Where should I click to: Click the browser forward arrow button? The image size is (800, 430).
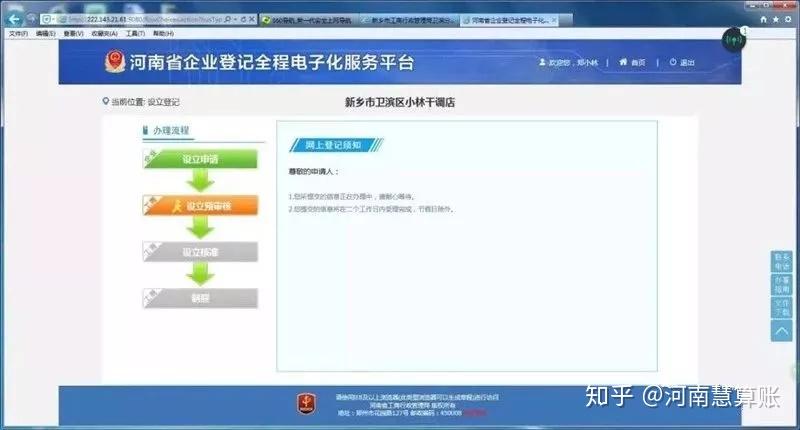pyautogui.click(x=32, y=19)
